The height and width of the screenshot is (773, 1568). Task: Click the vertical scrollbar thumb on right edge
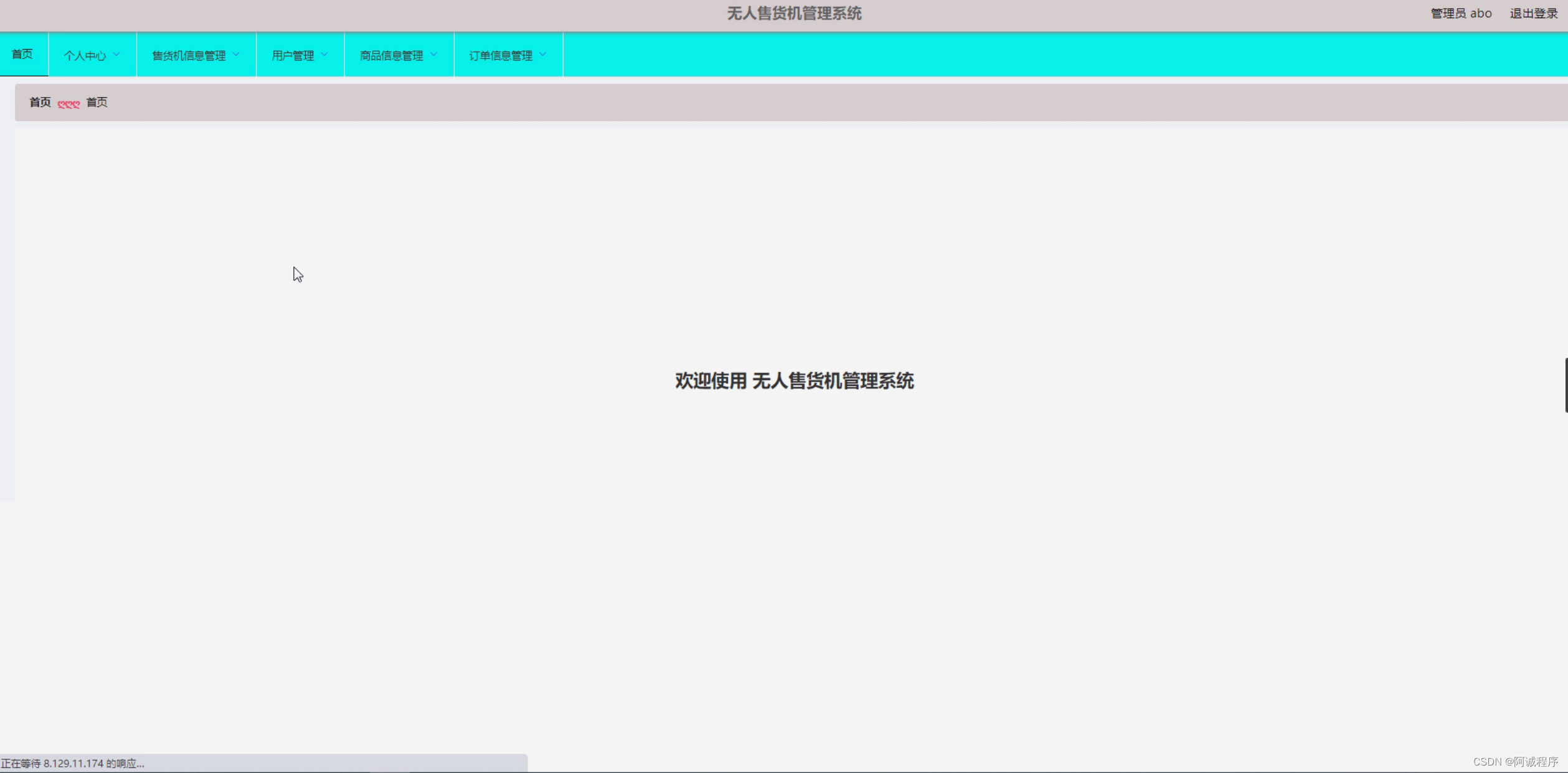pos(1566,385)
